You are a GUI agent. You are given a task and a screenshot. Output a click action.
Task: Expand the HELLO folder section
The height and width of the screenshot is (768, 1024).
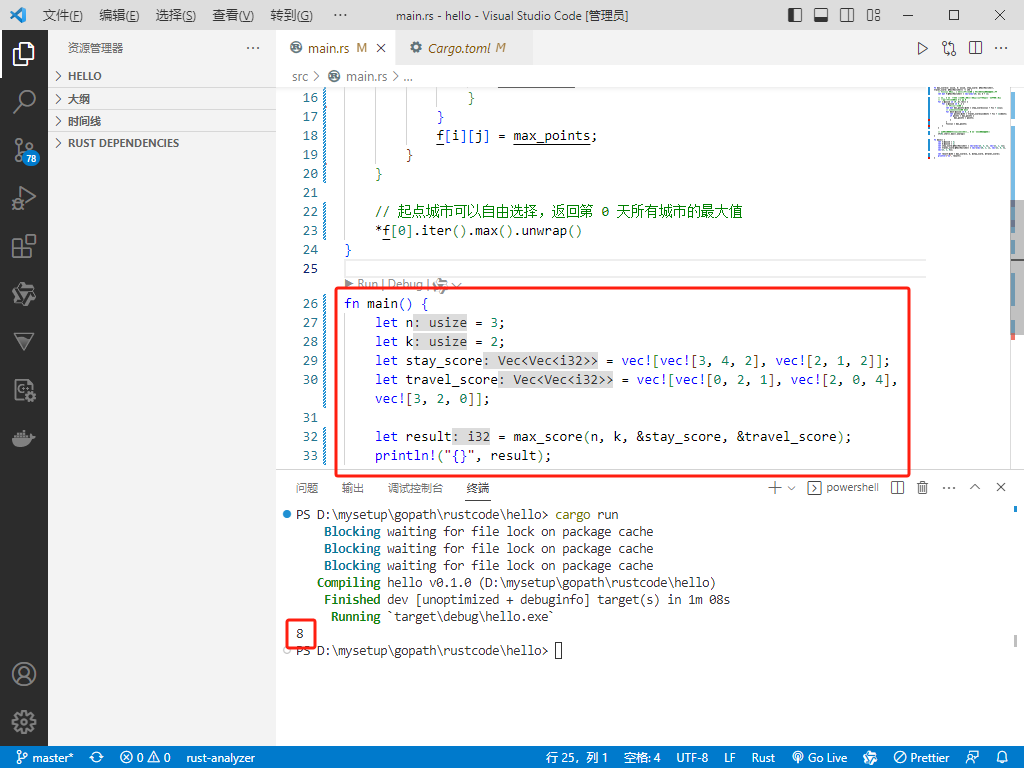(162, 76)
